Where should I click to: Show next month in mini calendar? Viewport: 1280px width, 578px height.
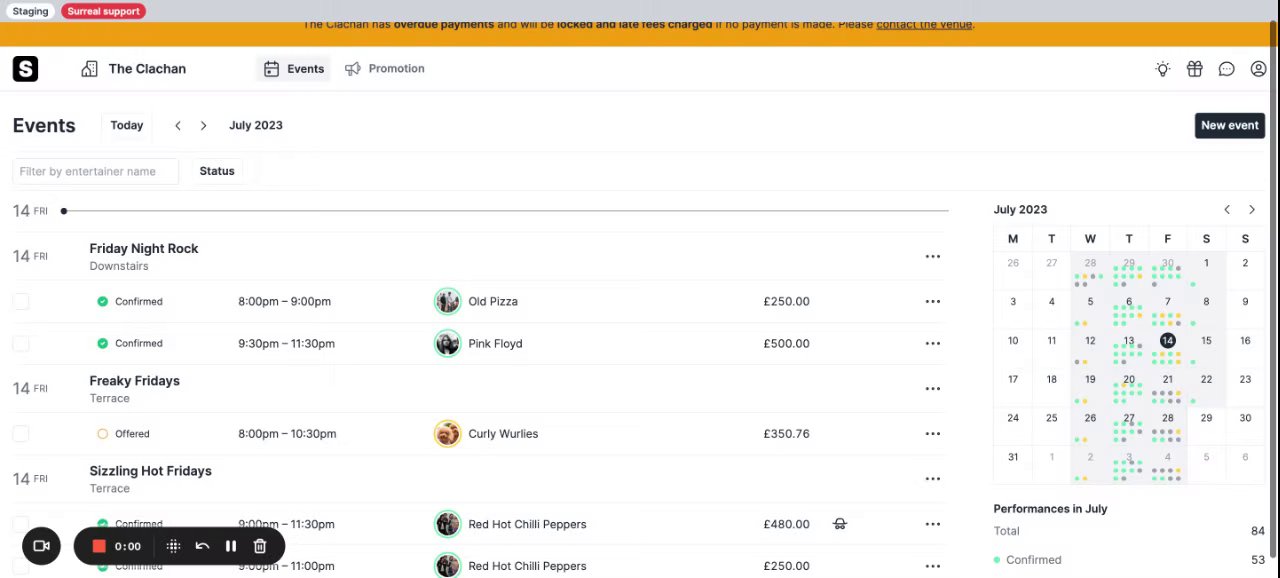tap(1252, 209)
